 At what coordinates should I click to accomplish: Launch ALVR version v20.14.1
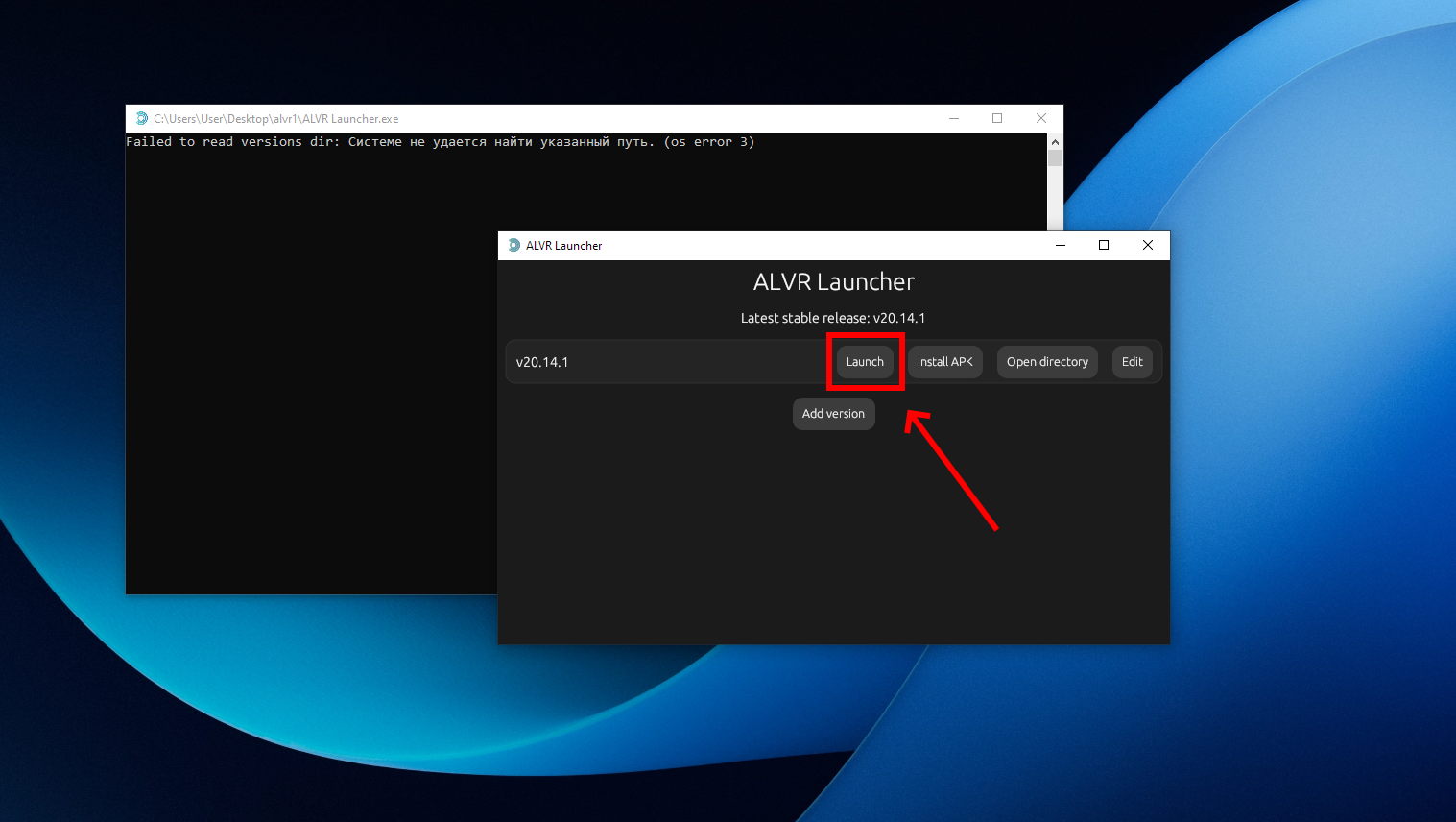point(865,362)
